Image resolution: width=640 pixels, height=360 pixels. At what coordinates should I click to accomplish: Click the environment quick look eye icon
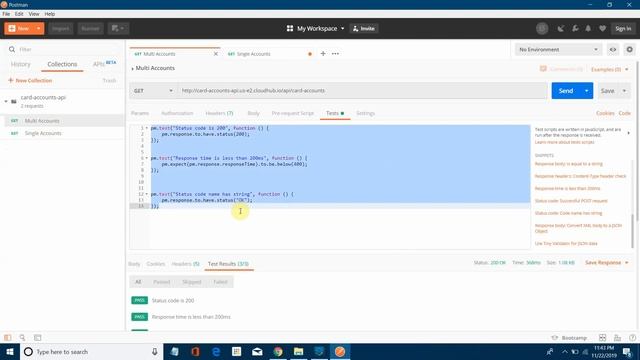[x=613, y=49]
